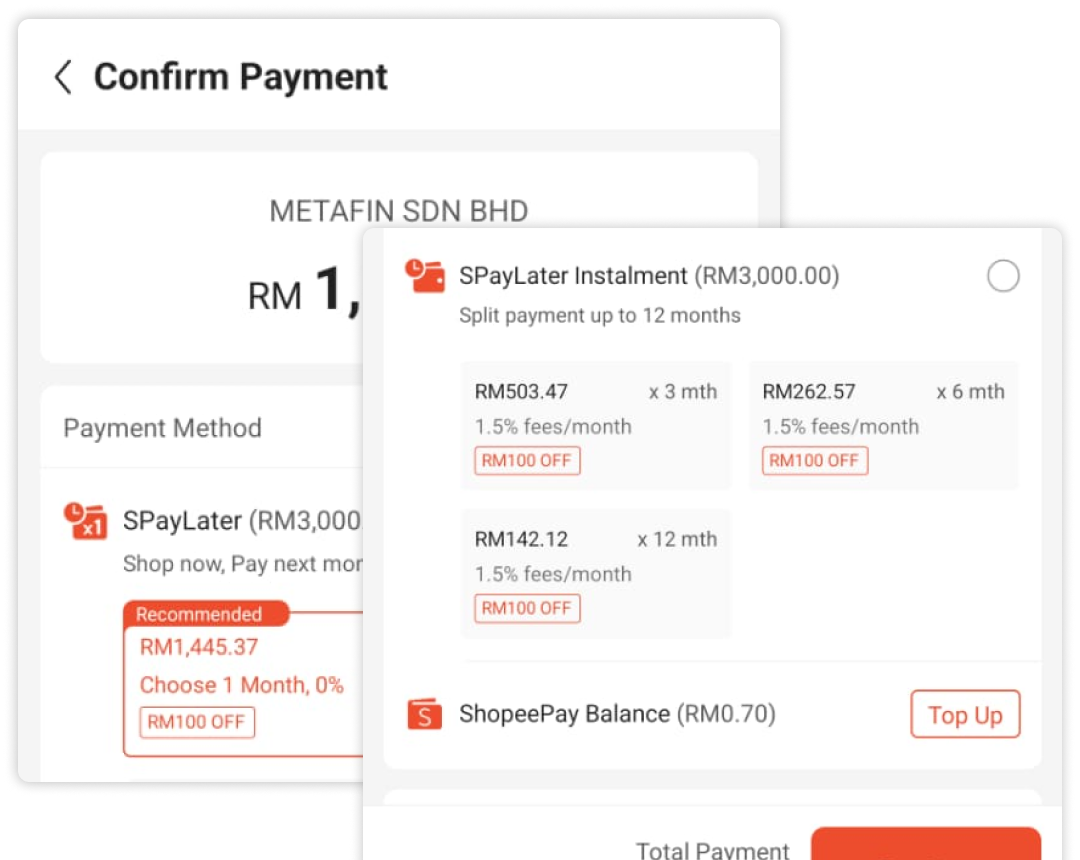Choose the RM262.57 x 6 mth plan
The height and width of the screenshot is (860, 1080).
tap(883, 425)
